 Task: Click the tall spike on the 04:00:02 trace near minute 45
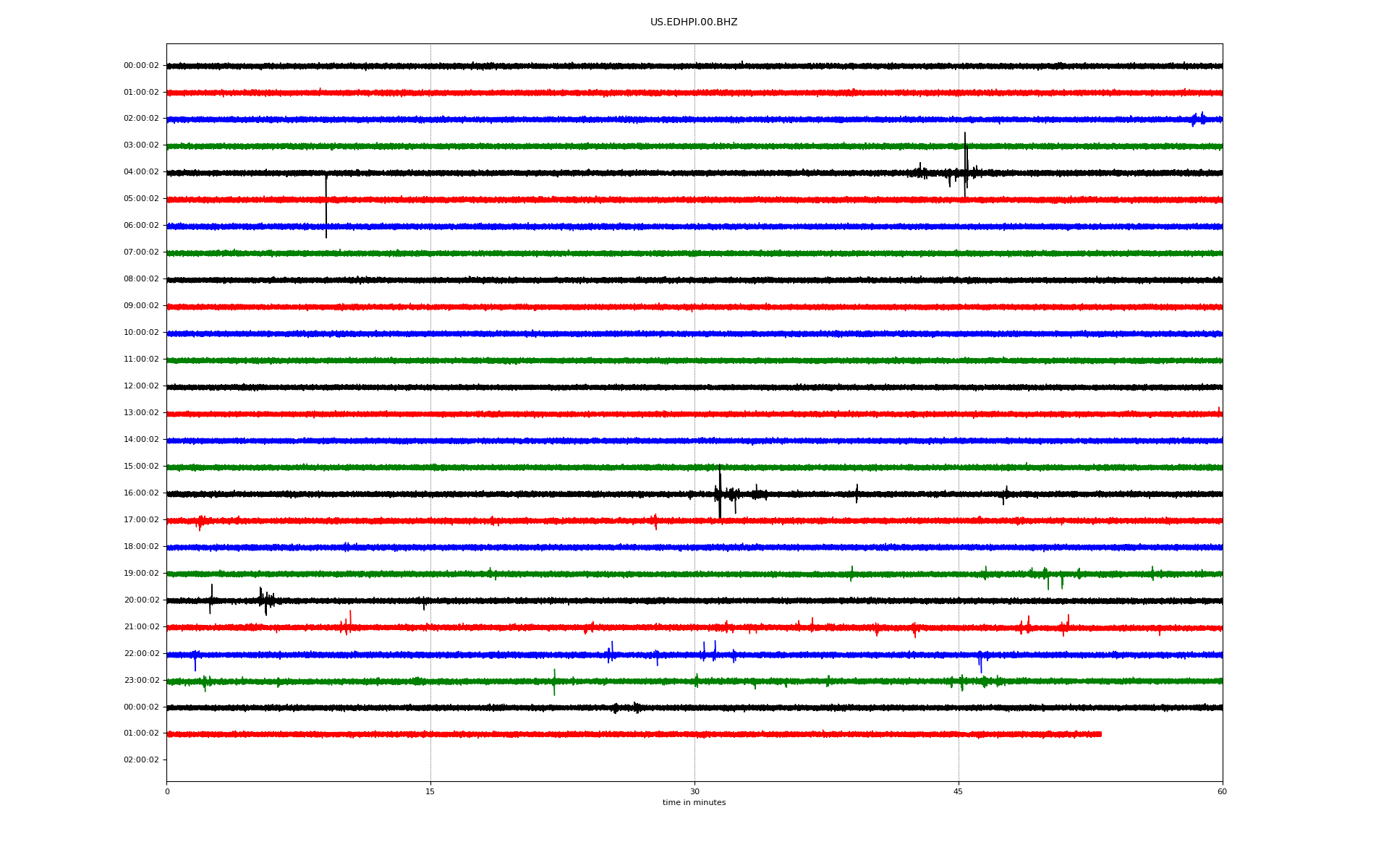click(965, 164)
